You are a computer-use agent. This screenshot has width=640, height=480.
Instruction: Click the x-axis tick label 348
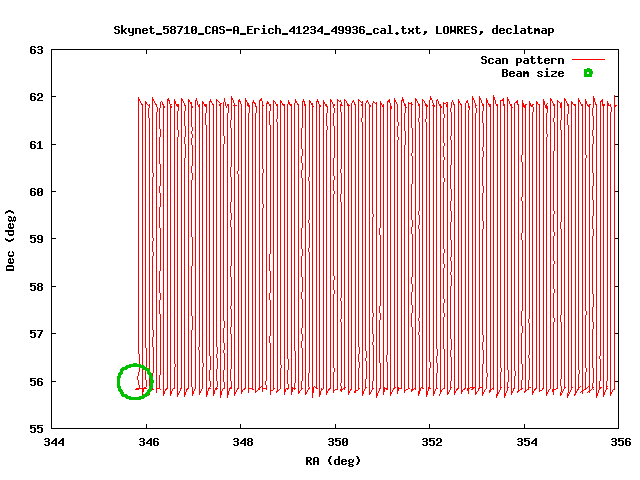coord(243,442)
